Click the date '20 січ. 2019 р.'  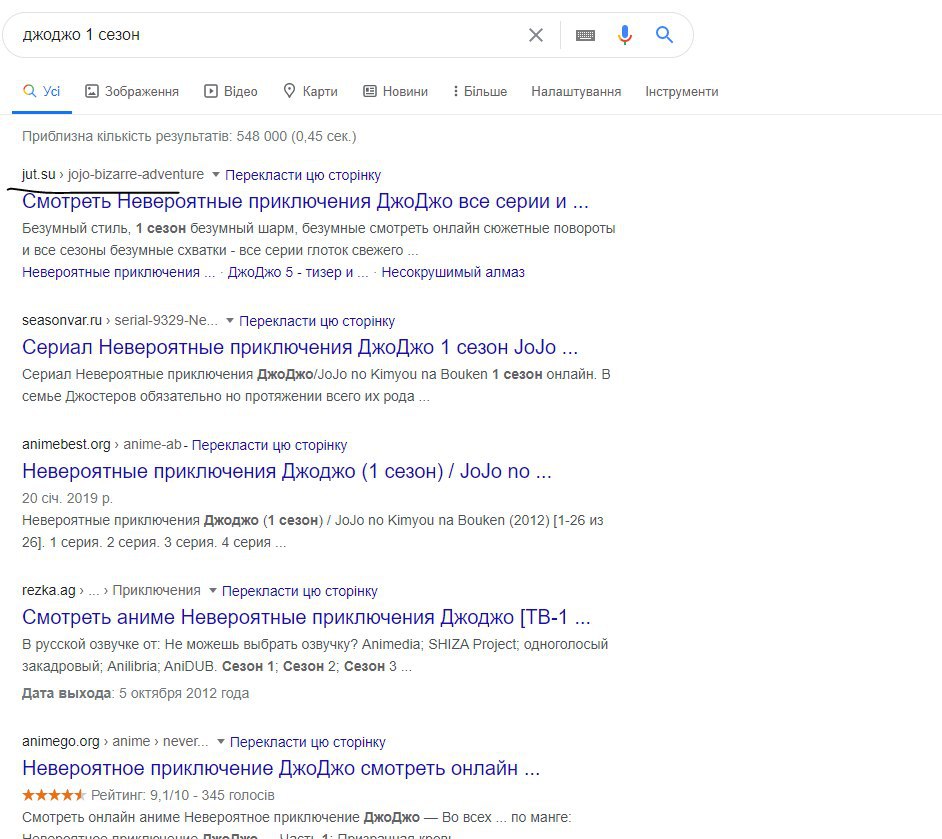[x=67, y=498]
